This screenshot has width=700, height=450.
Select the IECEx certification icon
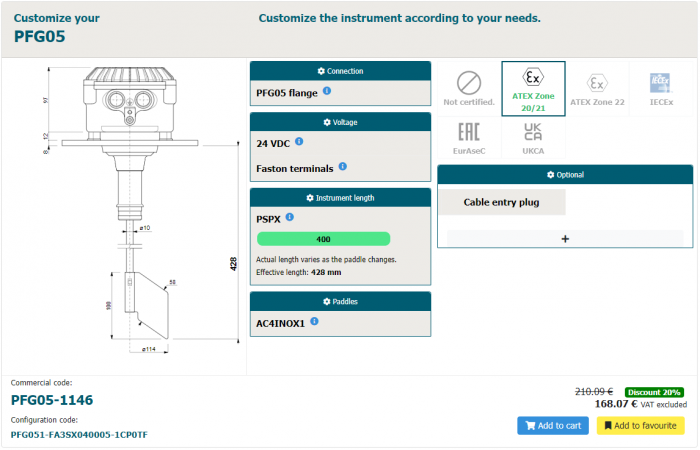tap(660, 88)
